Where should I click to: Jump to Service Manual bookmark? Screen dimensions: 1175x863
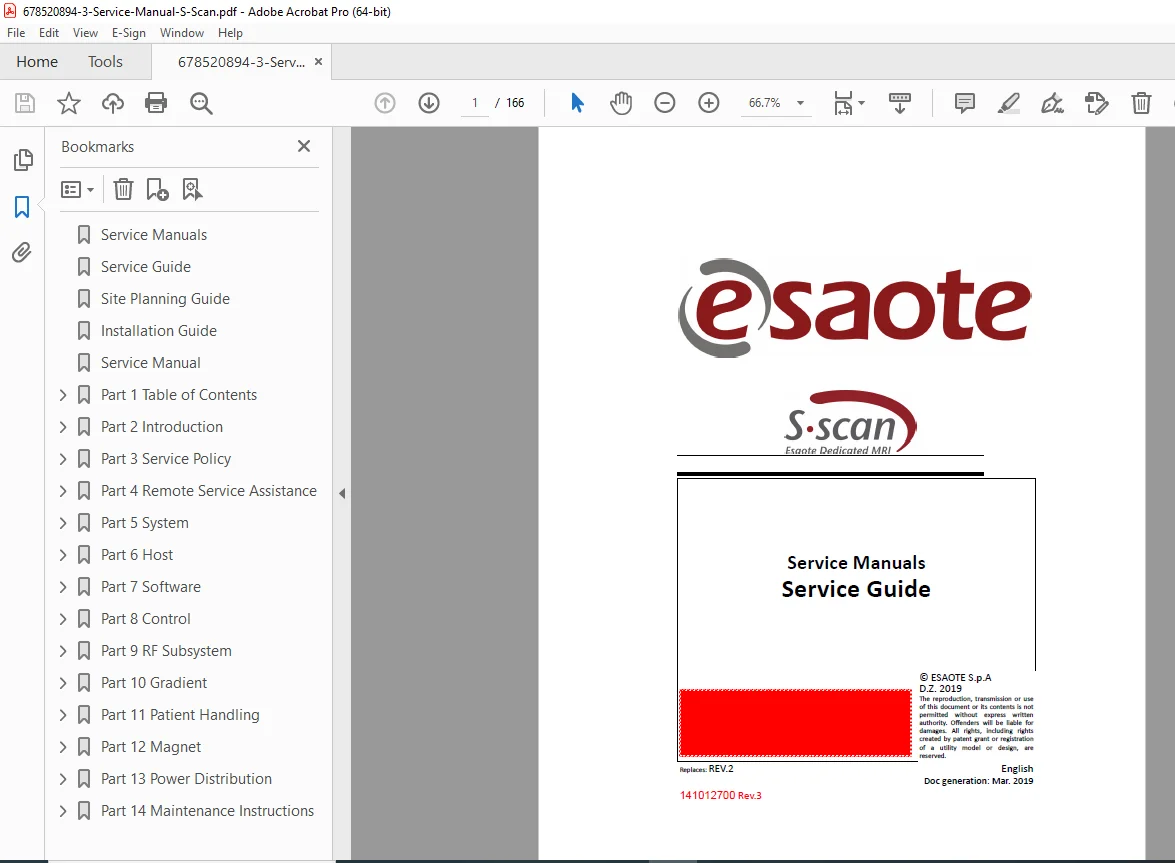coord(151,363)
